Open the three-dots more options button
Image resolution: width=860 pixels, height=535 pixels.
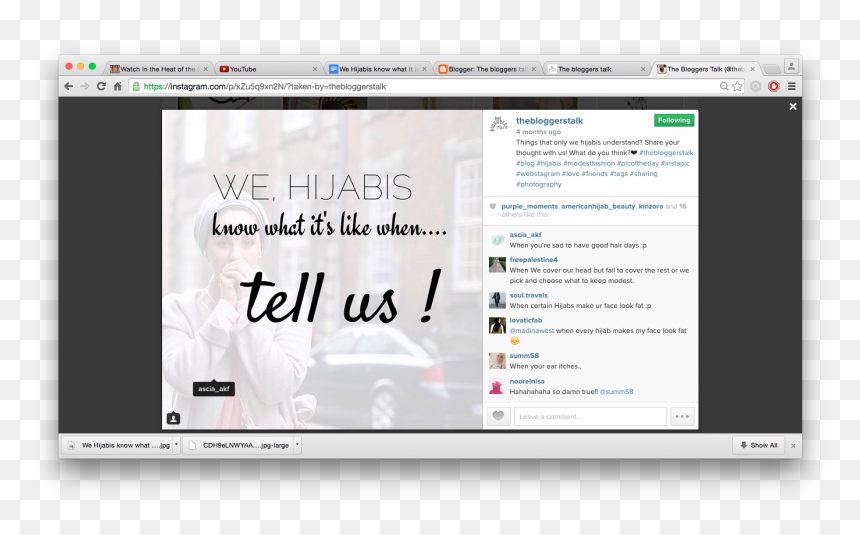[682, 416]
